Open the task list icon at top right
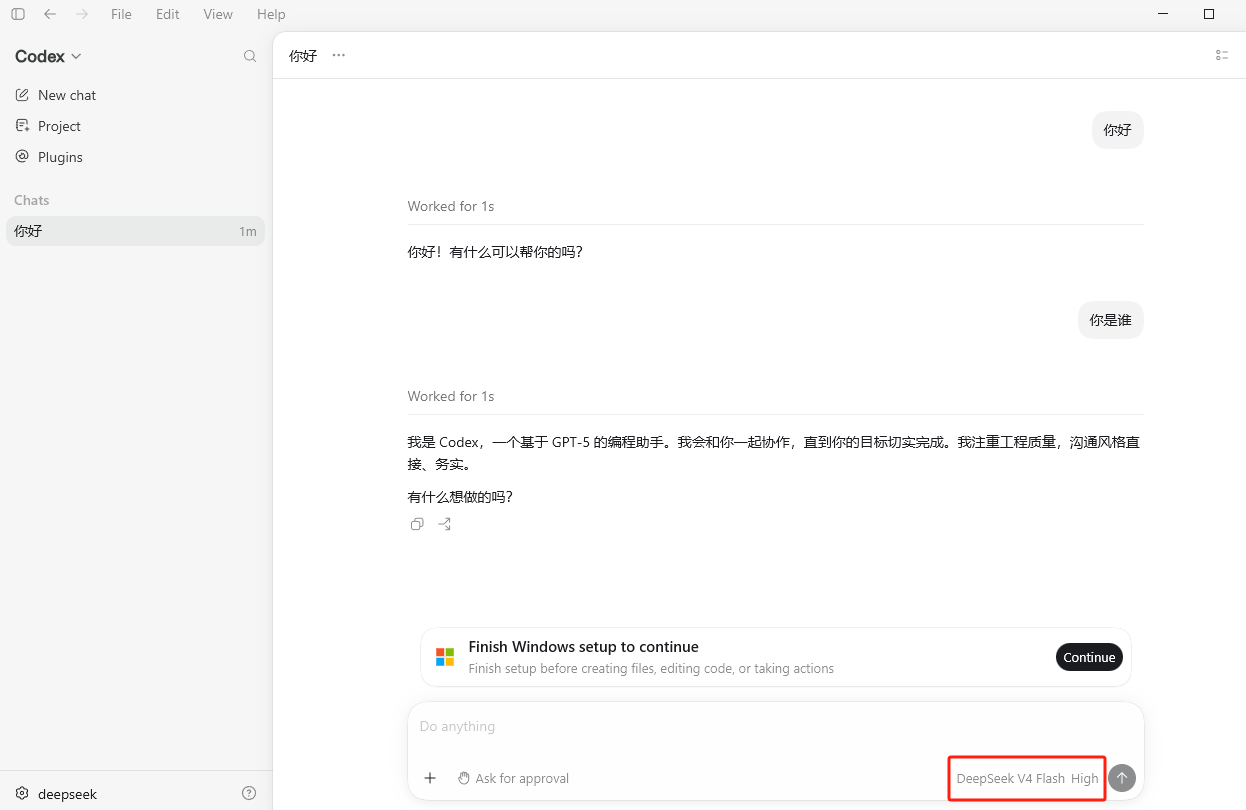The height and width of the screenshot is (810, 1246). point(1222,55)
